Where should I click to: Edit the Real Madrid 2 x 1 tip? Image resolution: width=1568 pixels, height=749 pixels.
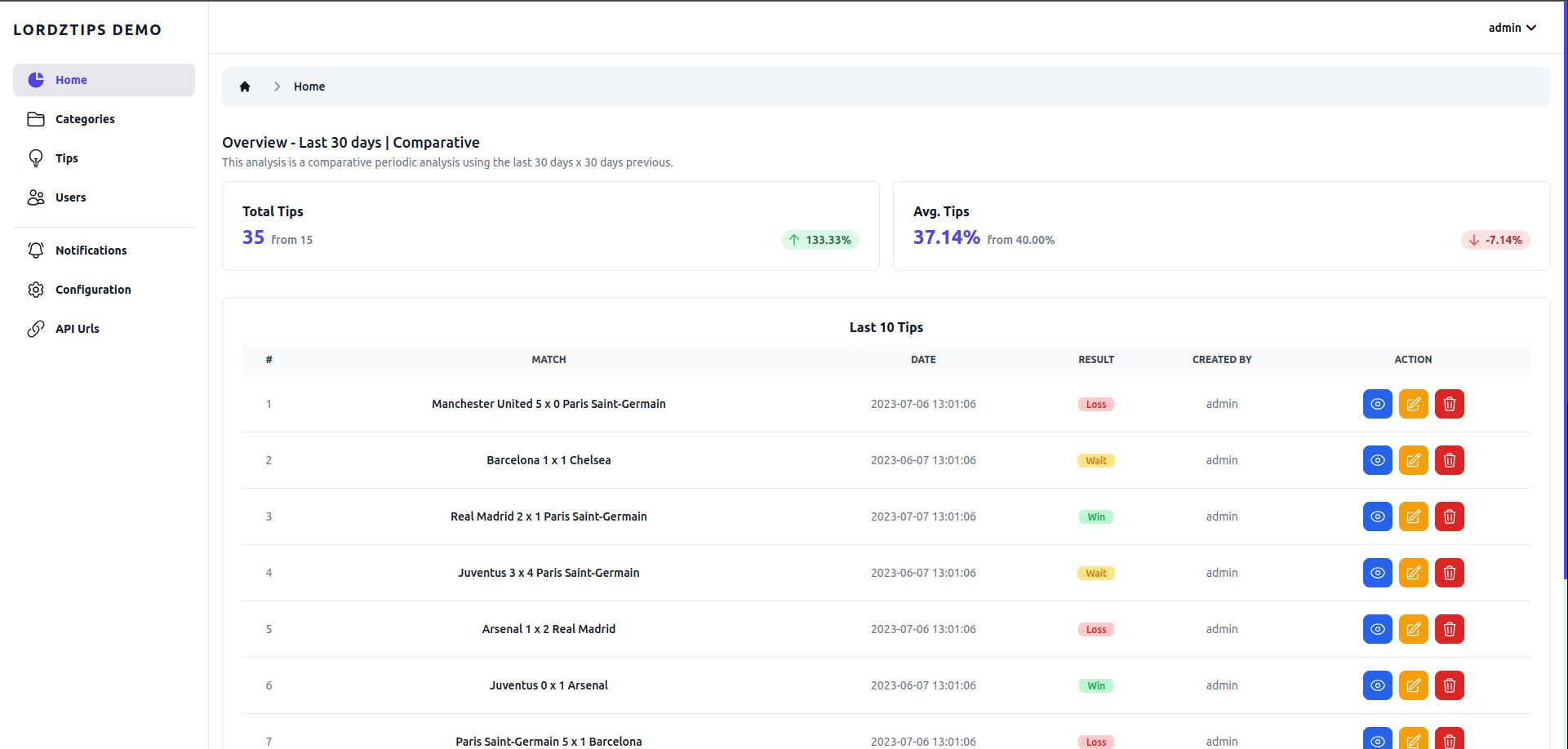click(x=1413, y=516)
